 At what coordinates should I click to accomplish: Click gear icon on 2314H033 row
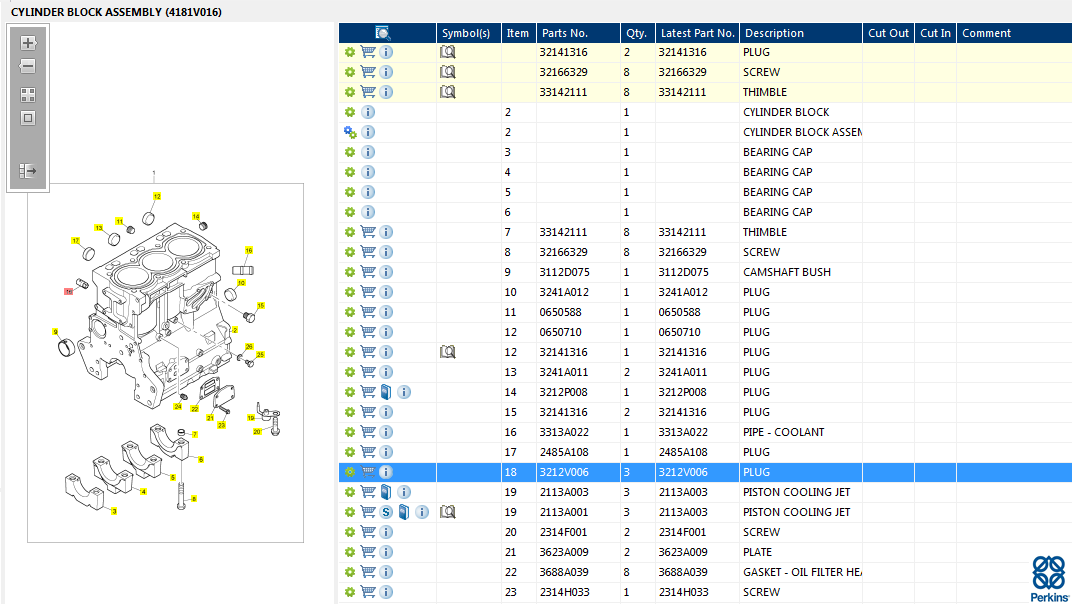[350, 592]
